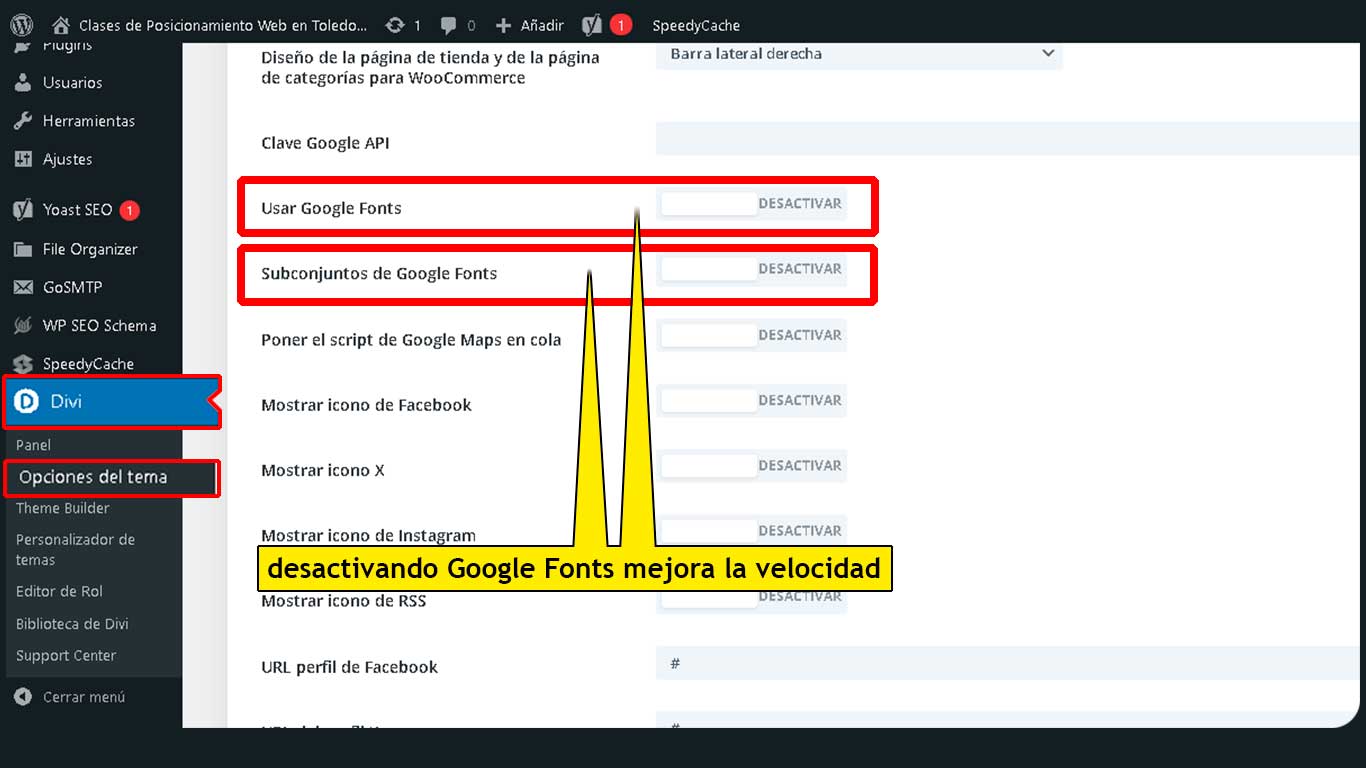Open Theme Builder in Divi submenu
The height and width of the screenshot is (768, 1366).
coord(63,508)
